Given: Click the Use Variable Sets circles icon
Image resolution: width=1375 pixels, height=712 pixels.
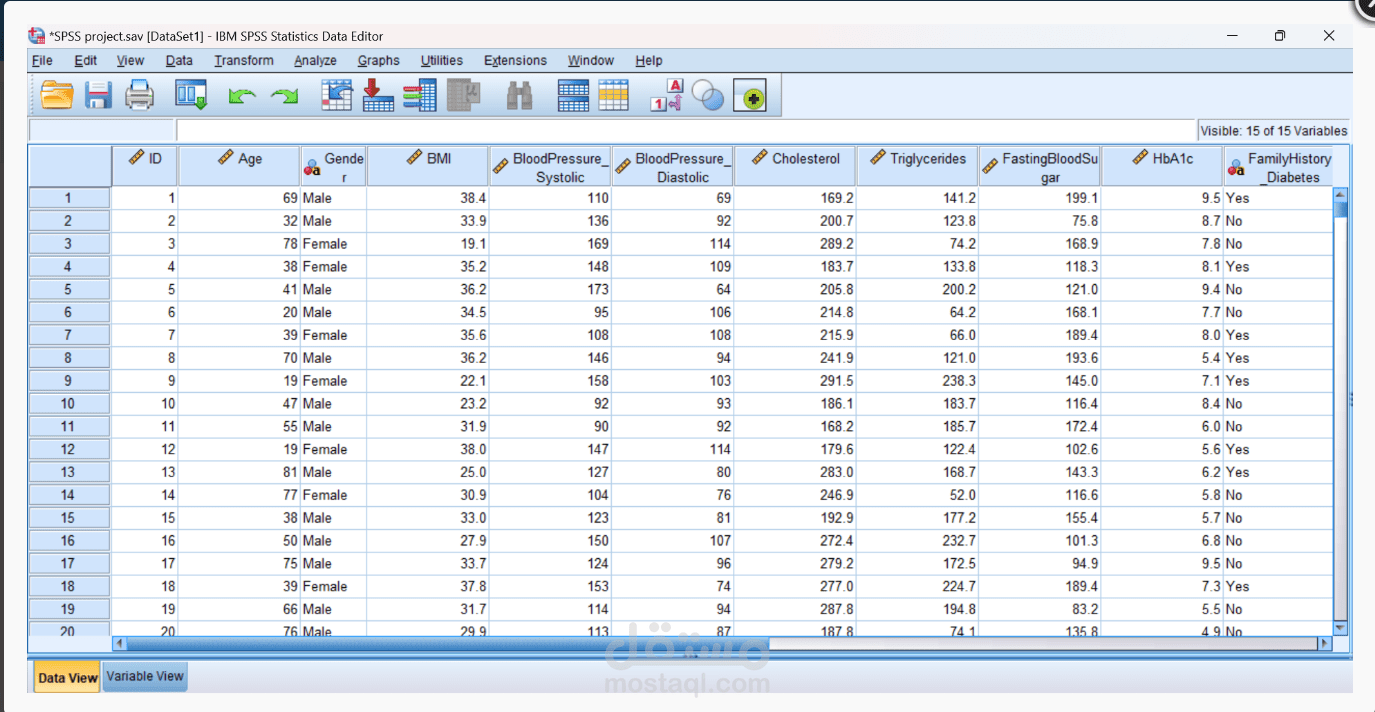Looking at the screenshot, I should (708, 94).
